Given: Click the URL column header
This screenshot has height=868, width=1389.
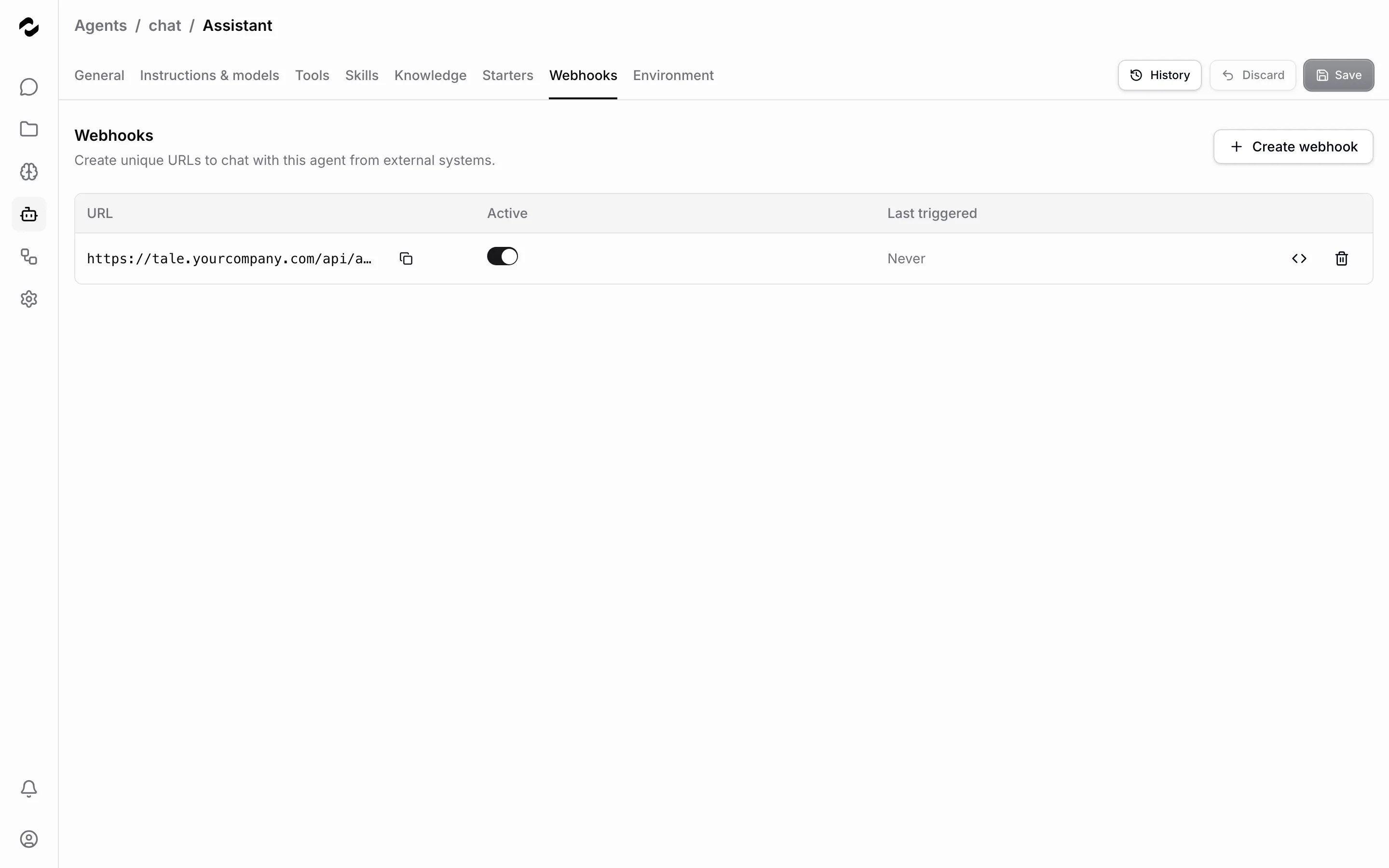Looking at the screenshot, I should pos(100,214).
